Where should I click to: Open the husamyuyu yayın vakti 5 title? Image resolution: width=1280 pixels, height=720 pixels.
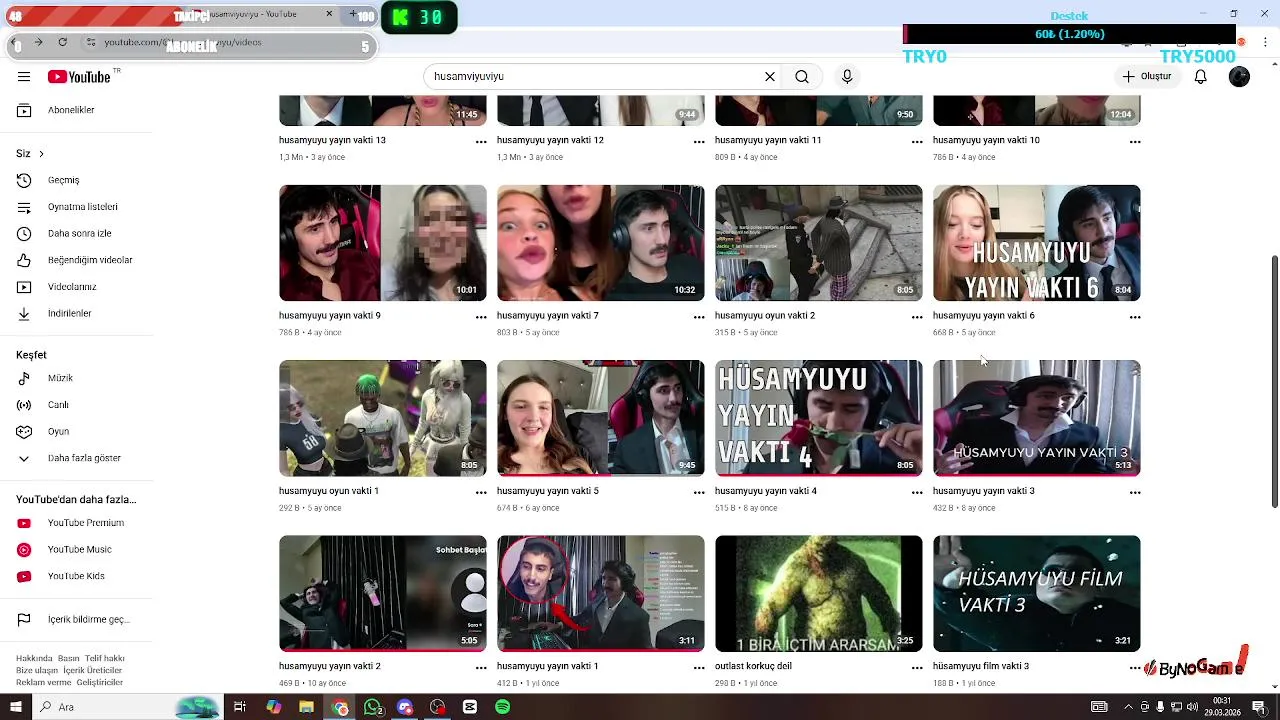[548, 491]
